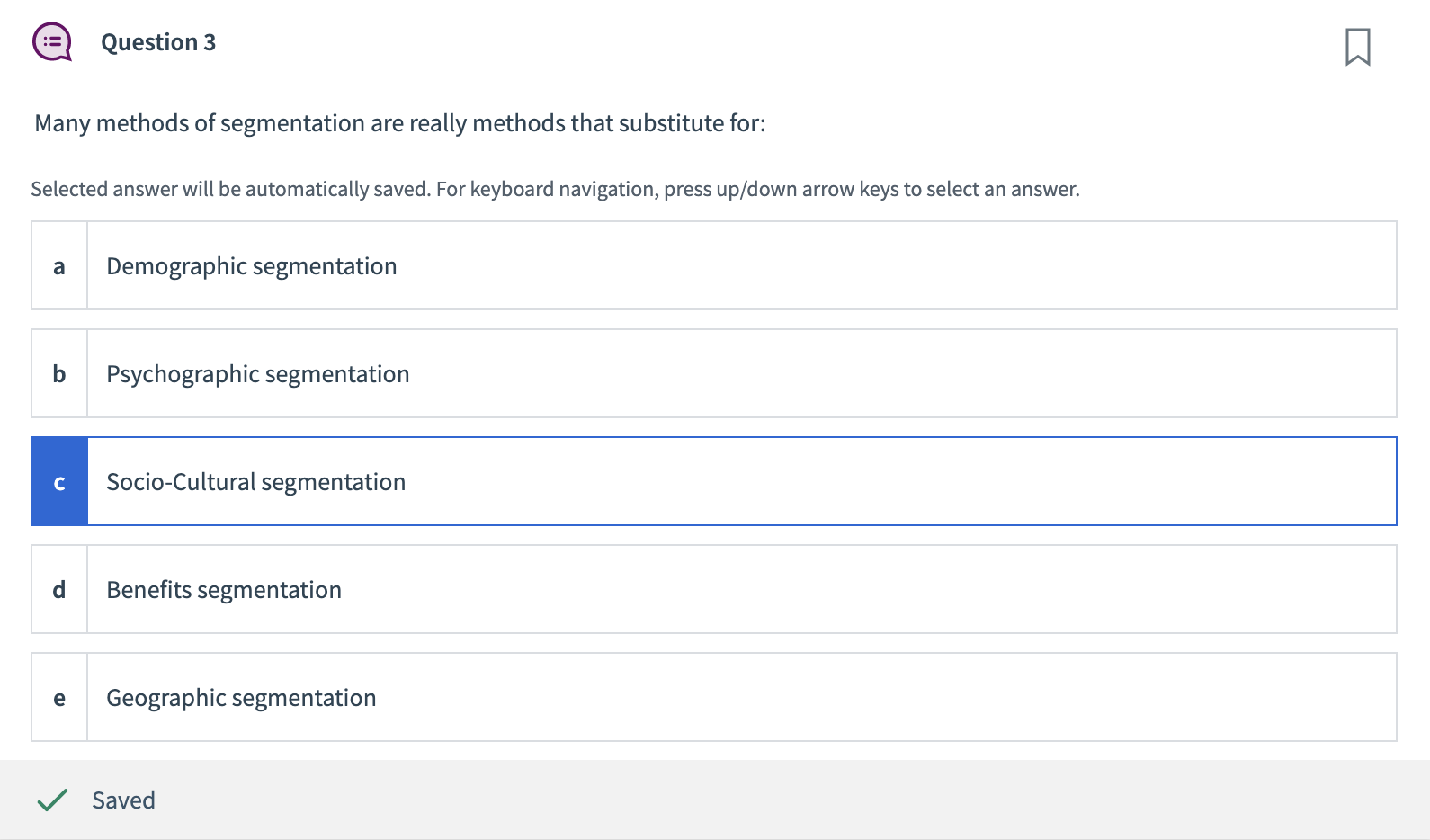The width and height of the screenshot is (1430, 840).
Task: Choose answer e, Geographic segmentation
Action: pyautogui.click(x=714, y=697)
